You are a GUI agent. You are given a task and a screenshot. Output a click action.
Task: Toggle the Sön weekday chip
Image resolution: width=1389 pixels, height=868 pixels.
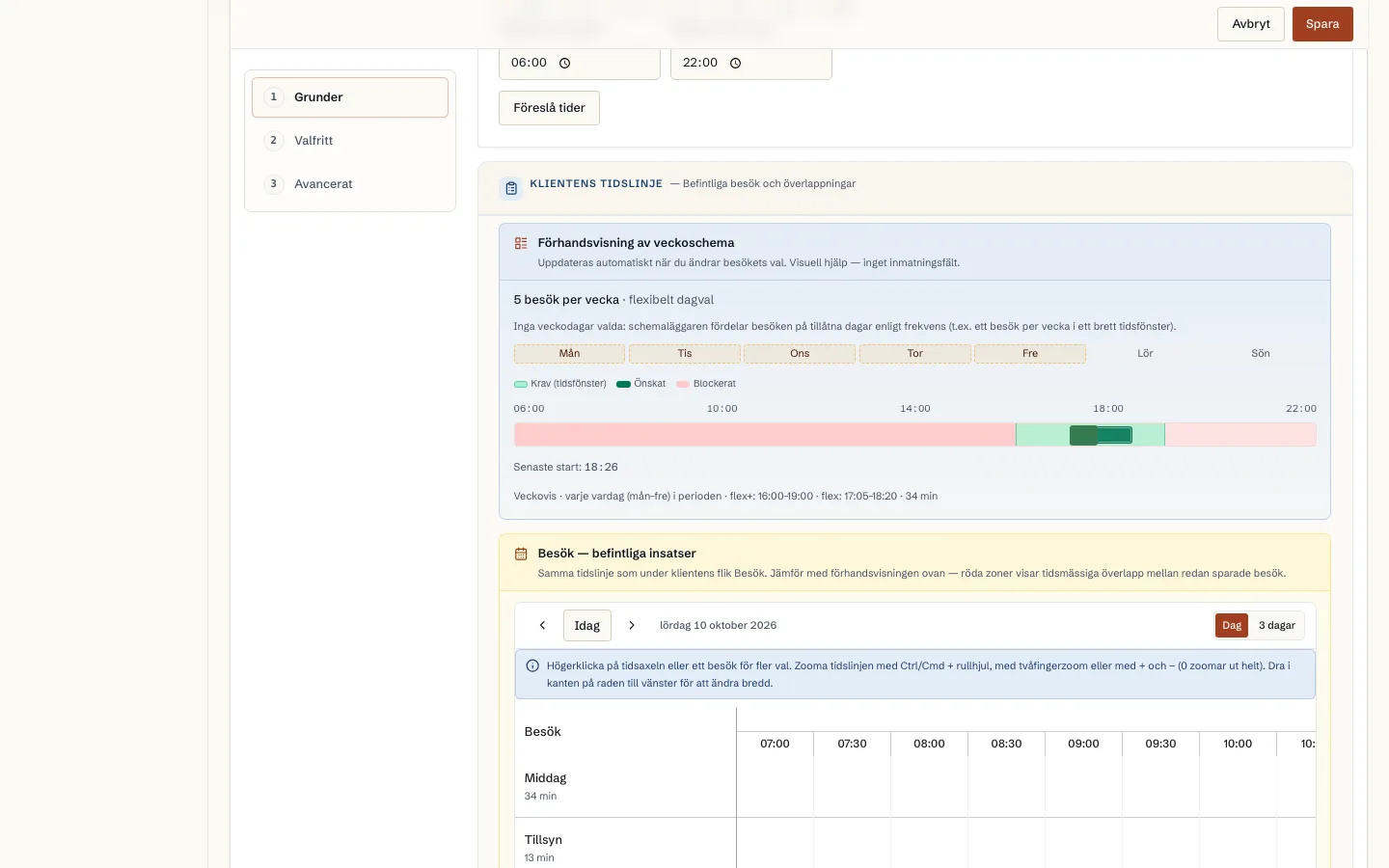[x=1261, y=354]
